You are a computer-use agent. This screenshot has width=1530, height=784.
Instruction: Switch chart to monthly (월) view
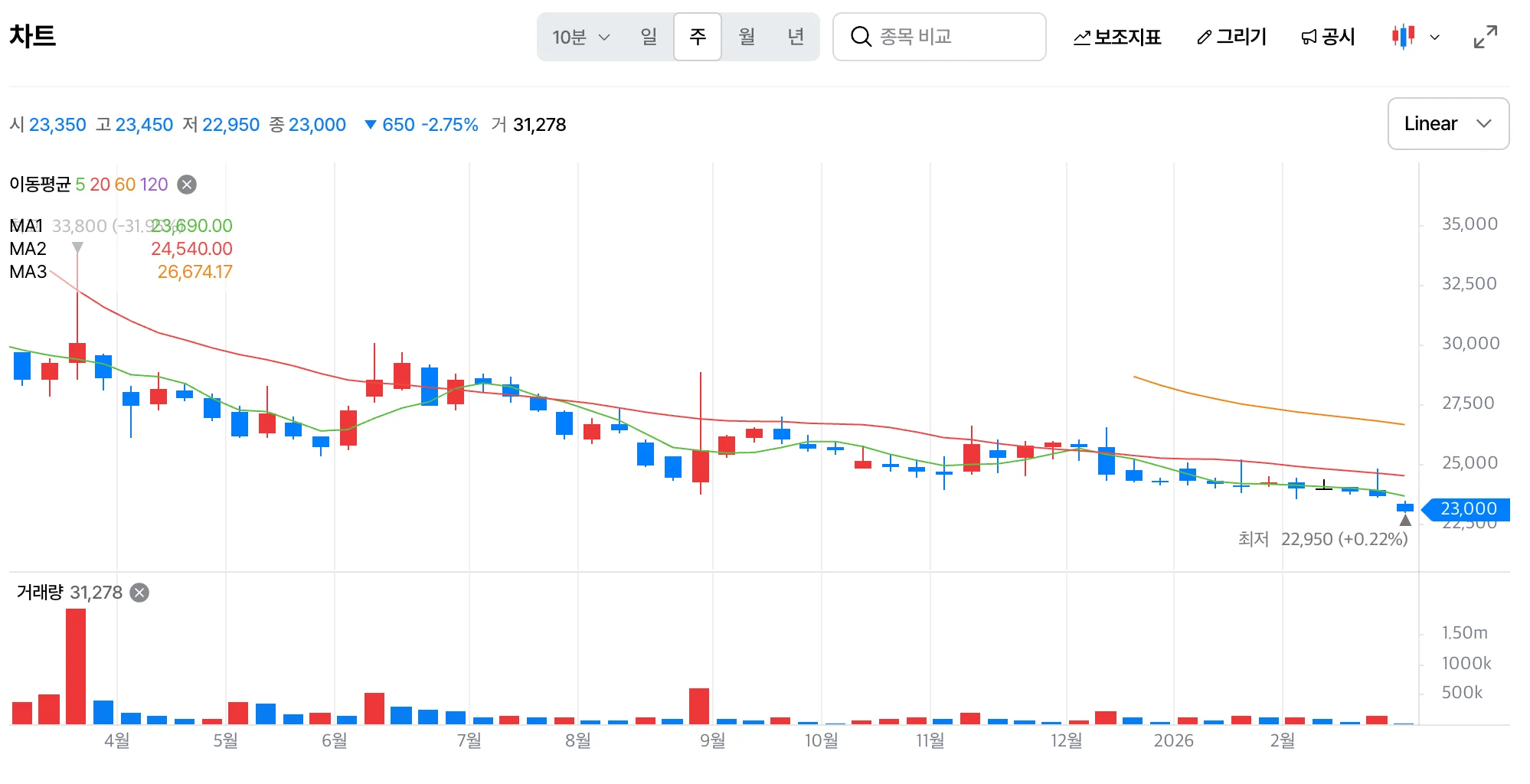tap(747, 37)
